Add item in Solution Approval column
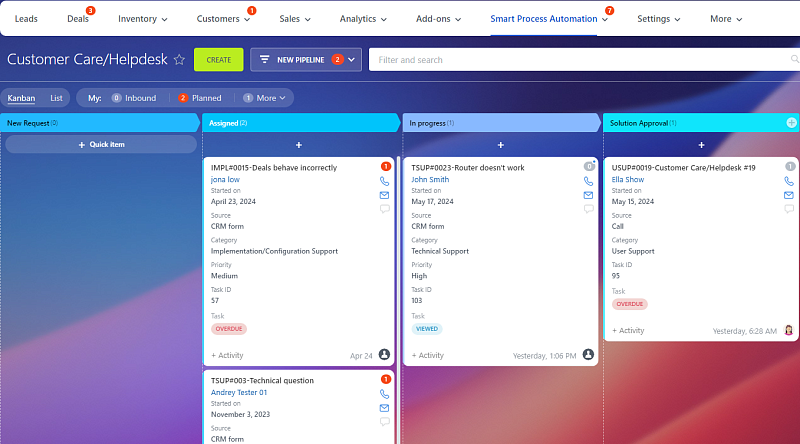 pyautogui.click(x=702, y=145)
